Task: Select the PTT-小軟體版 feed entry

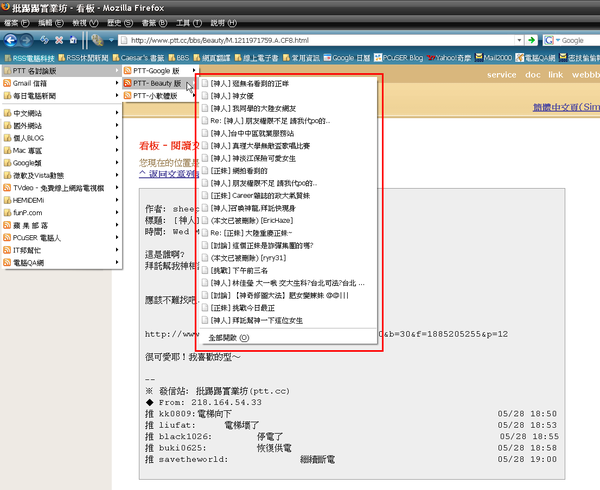Action: 160,96
